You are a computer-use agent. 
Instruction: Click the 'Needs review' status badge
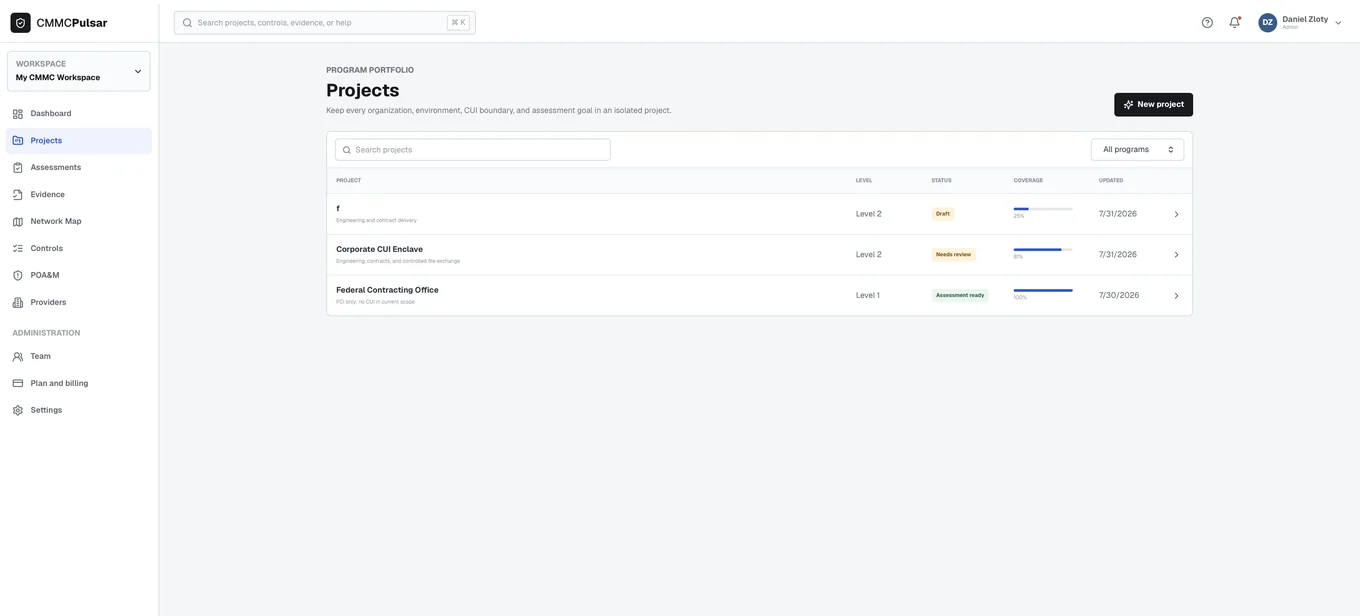[953, 255]
